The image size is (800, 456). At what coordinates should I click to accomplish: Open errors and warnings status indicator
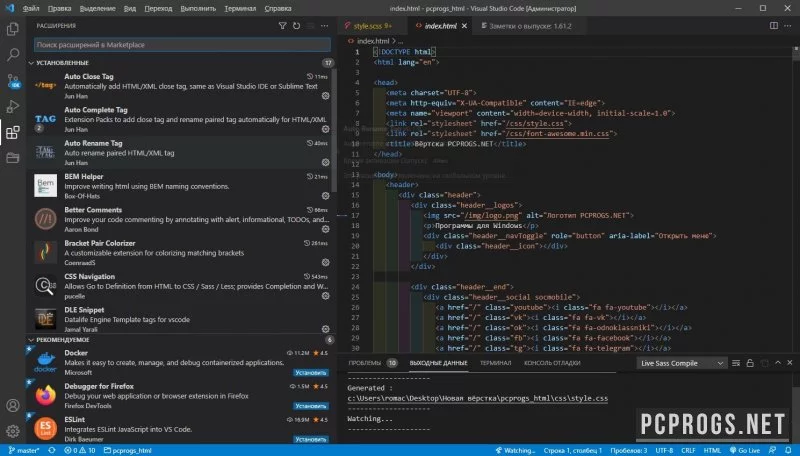coord(80,450)
